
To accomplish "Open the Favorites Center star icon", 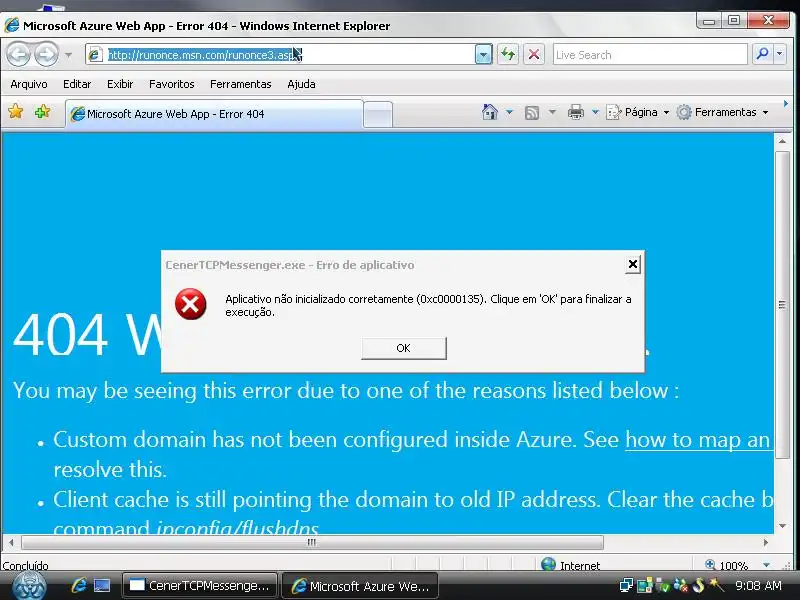I will tap(16, 111).
